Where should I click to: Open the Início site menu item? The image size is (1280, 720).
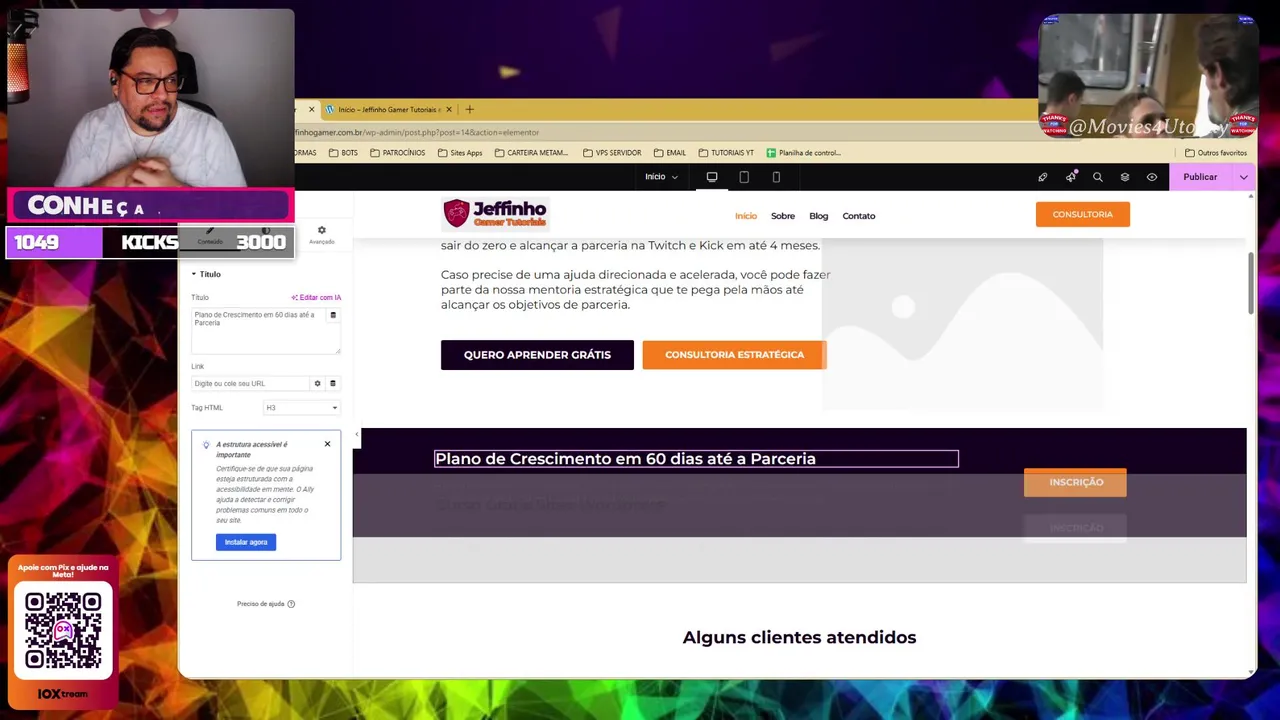coord(746,216)
